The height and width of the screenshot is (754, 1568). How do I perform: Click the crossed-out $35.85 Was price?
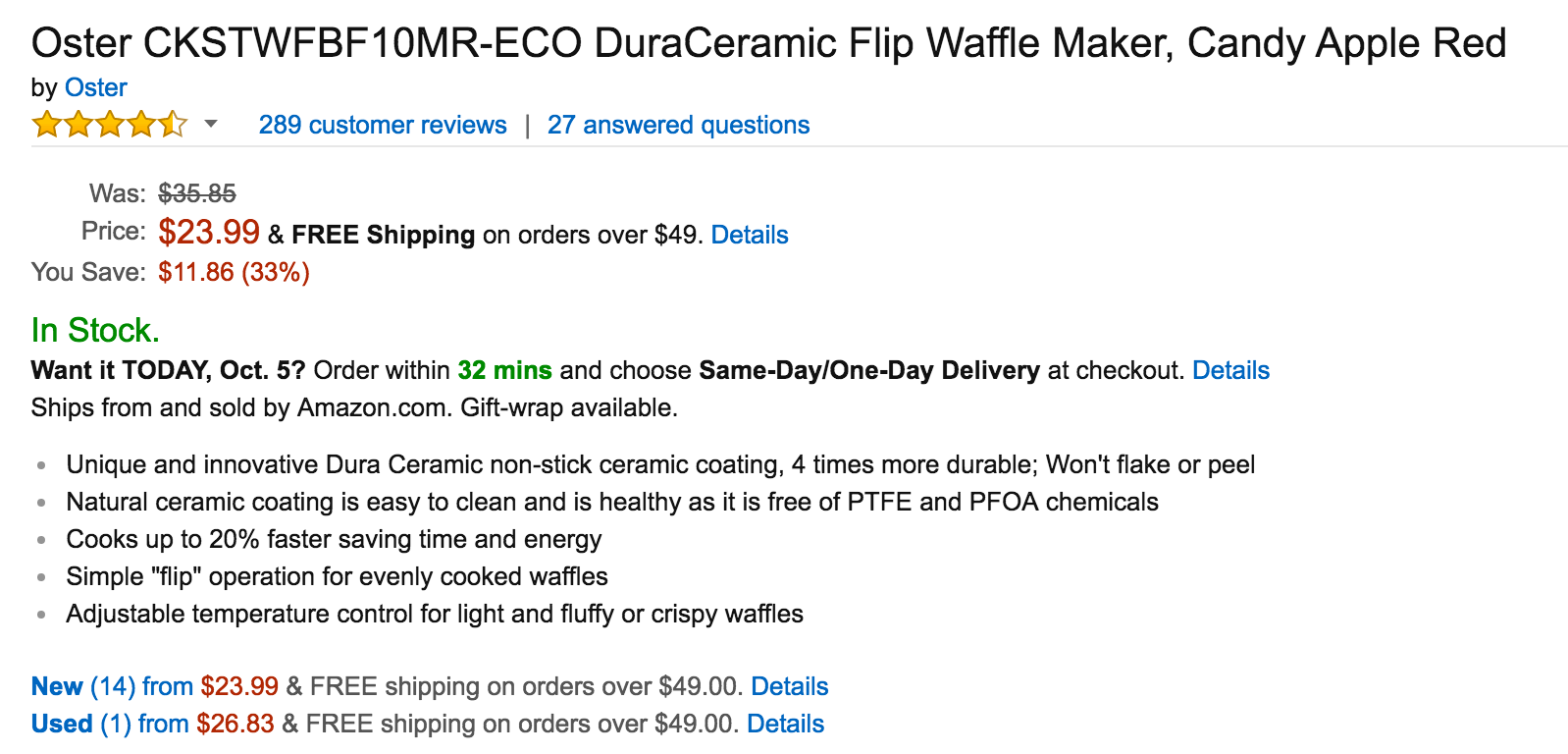point(197,193)
